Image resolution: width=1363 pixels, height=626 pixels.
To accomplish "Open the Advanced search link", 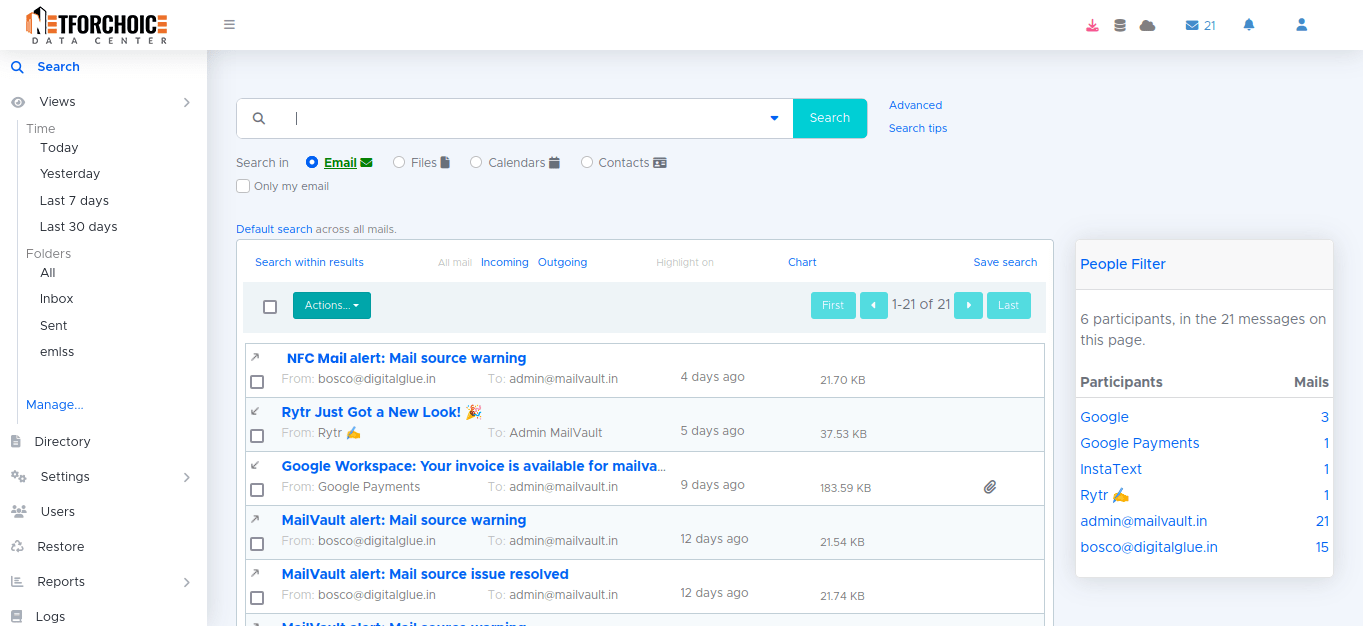I will pos(915,105).
